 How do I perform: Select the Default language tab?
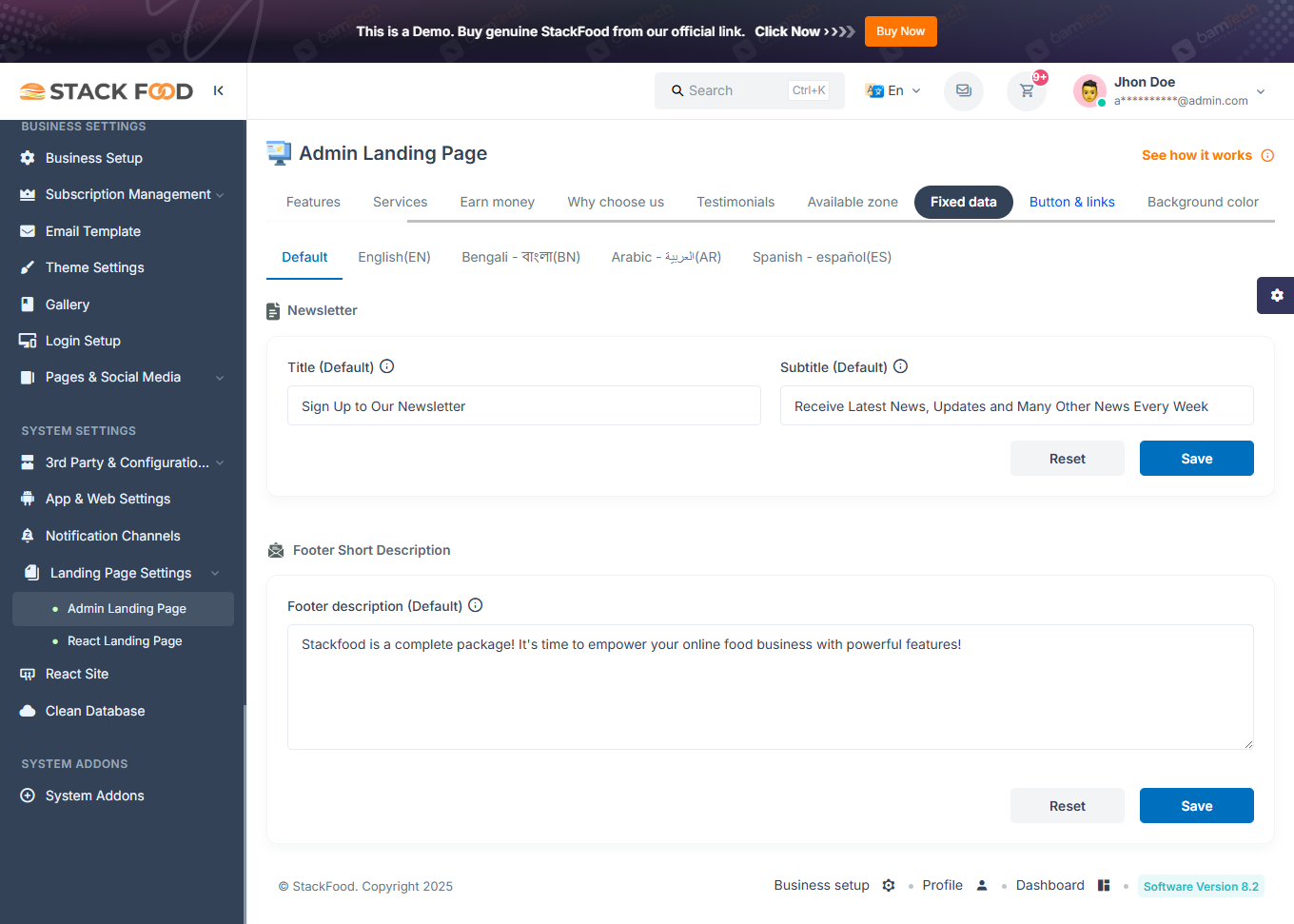click(304, 257)
